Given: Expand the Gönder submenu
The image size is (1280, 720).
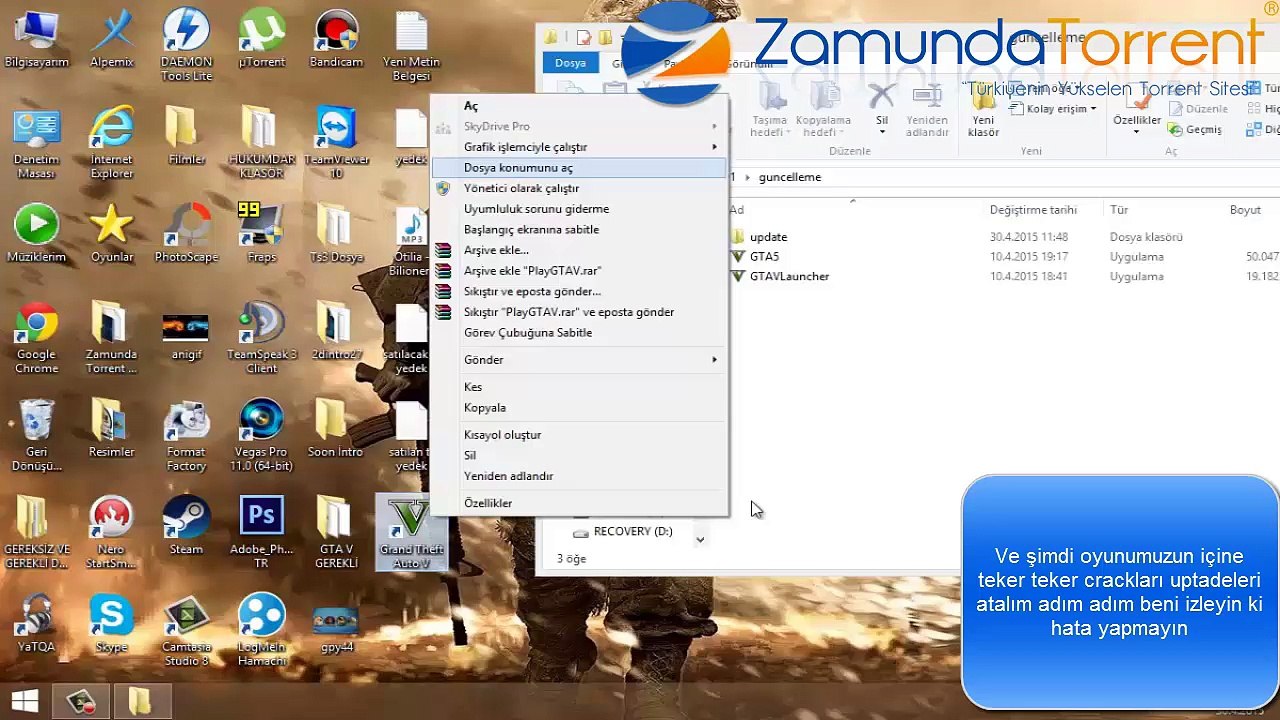Looking at the screenshot, I should click(x=579, y=360).
